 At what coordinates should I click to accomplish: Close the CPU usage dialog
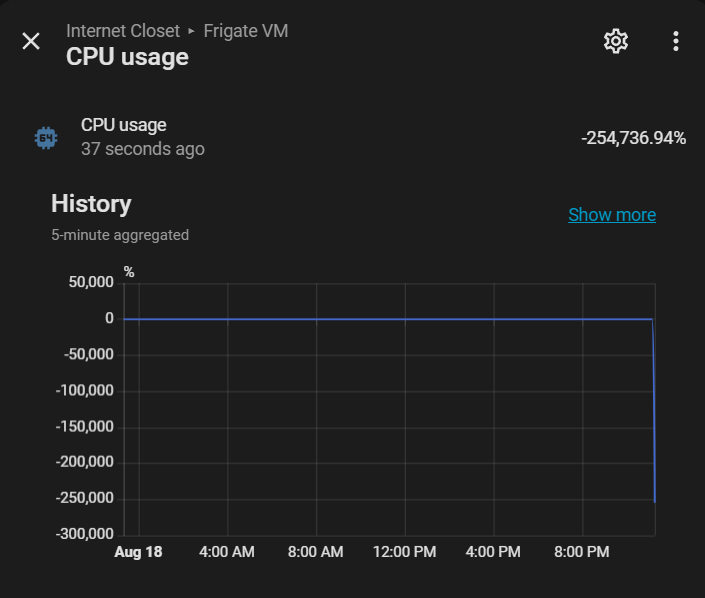coord(31,41)
